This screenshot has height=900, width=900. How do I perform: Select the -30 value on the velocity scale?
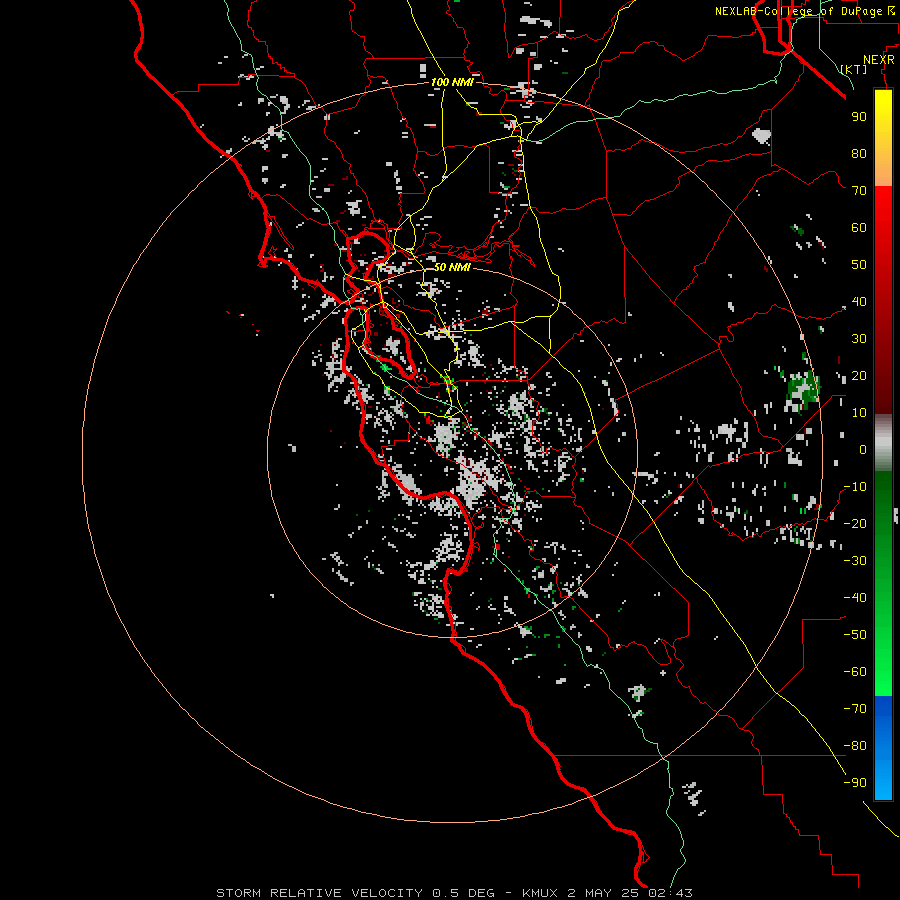click(855, 561)
